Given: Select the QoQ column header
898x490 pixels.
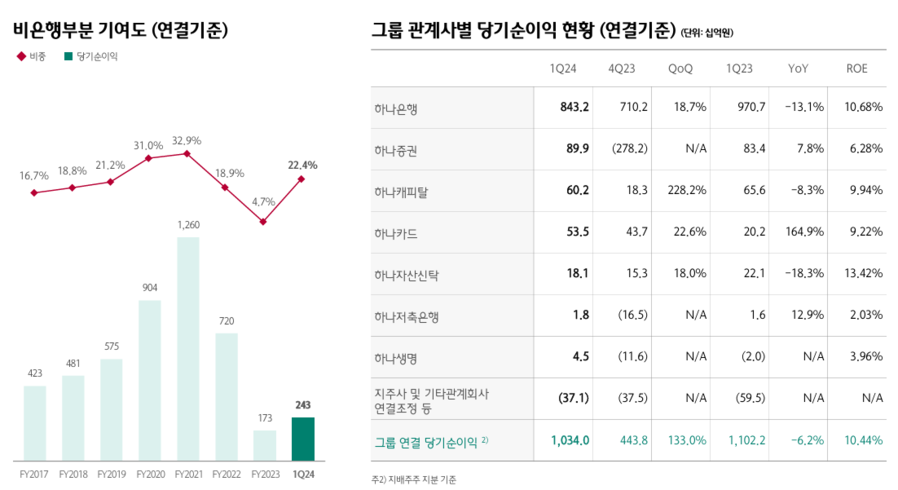Looking at the screenshot, I should pyautogui.click(x=683, y=68).
